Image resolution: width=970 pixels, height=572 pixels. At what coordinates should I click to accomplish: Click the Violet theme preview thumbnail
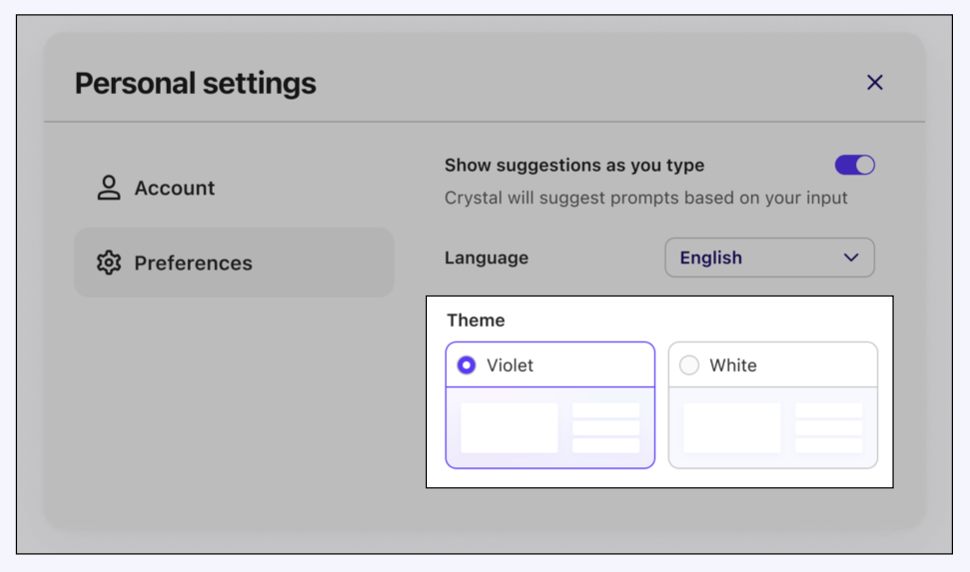point(550,428)
